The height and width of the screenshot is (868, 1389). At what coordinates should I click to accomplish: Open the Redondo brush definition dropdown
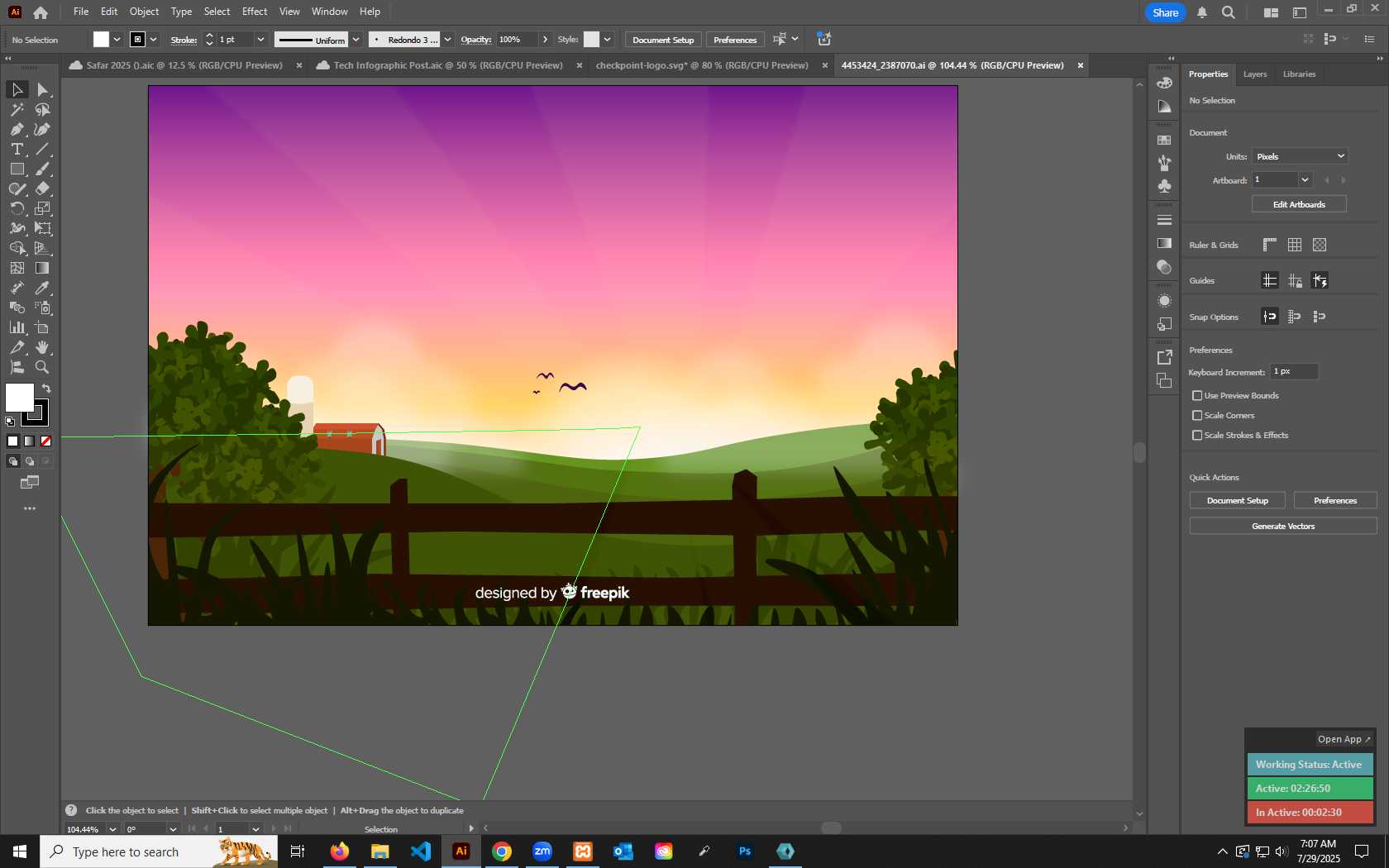pyautogui.click(x=447, y=40)
